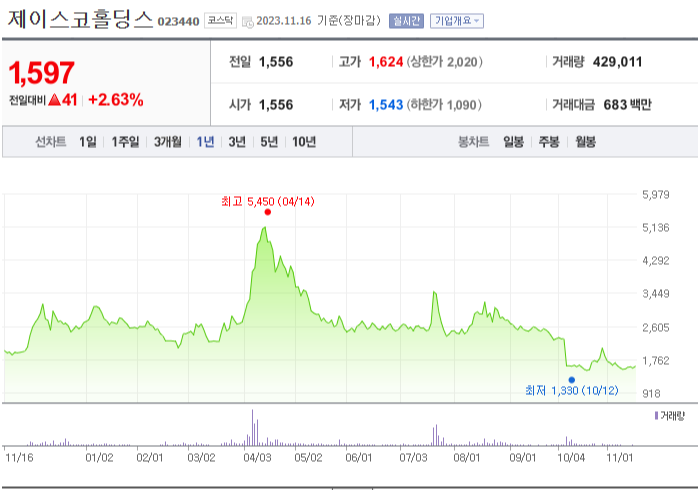Click the 전일 value 1,556
Image resolution: width=698 pixels, height=490 pixels.
tap(276, 62)
